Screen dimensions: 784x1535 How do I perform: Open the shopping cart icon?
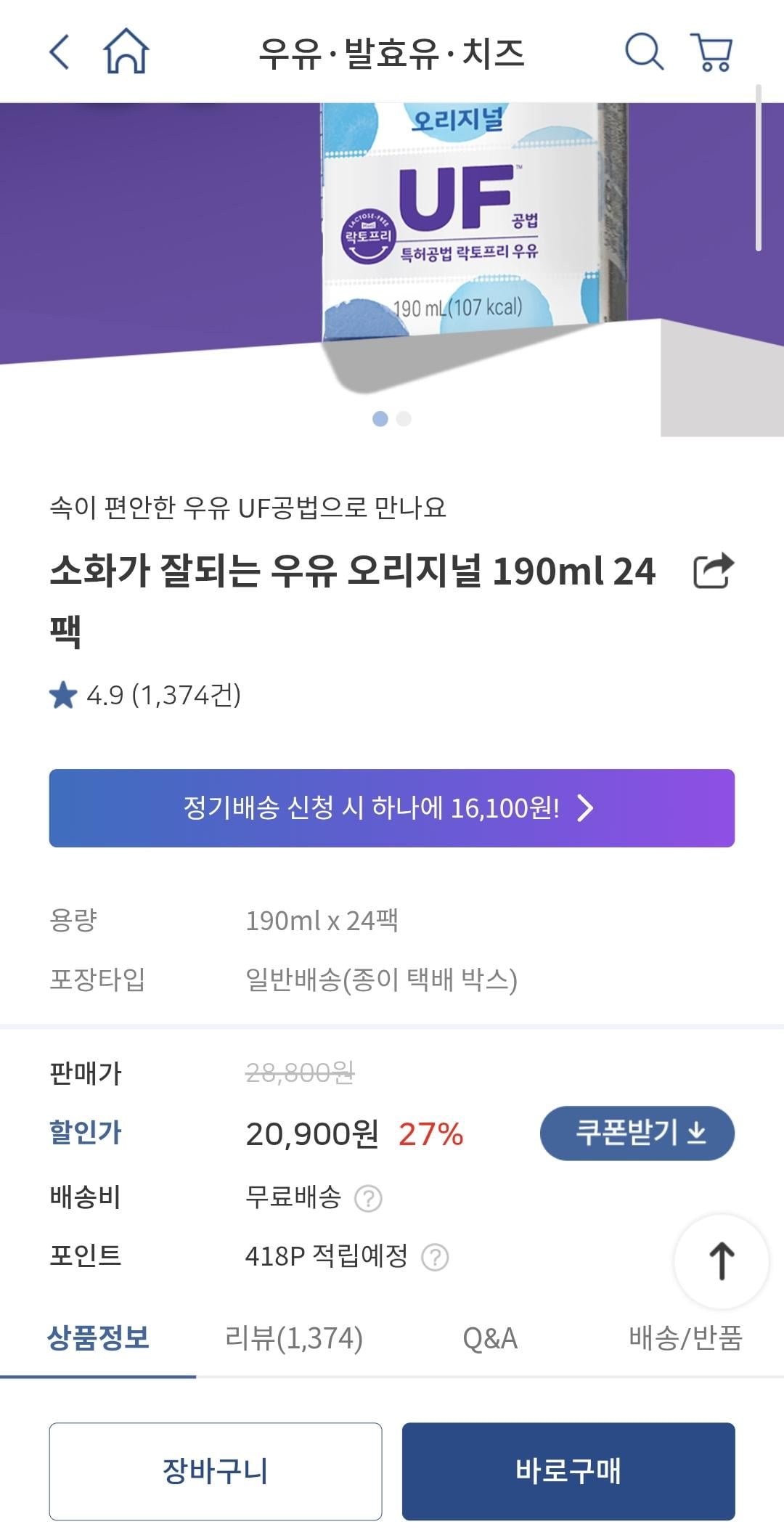pos(713,52)
